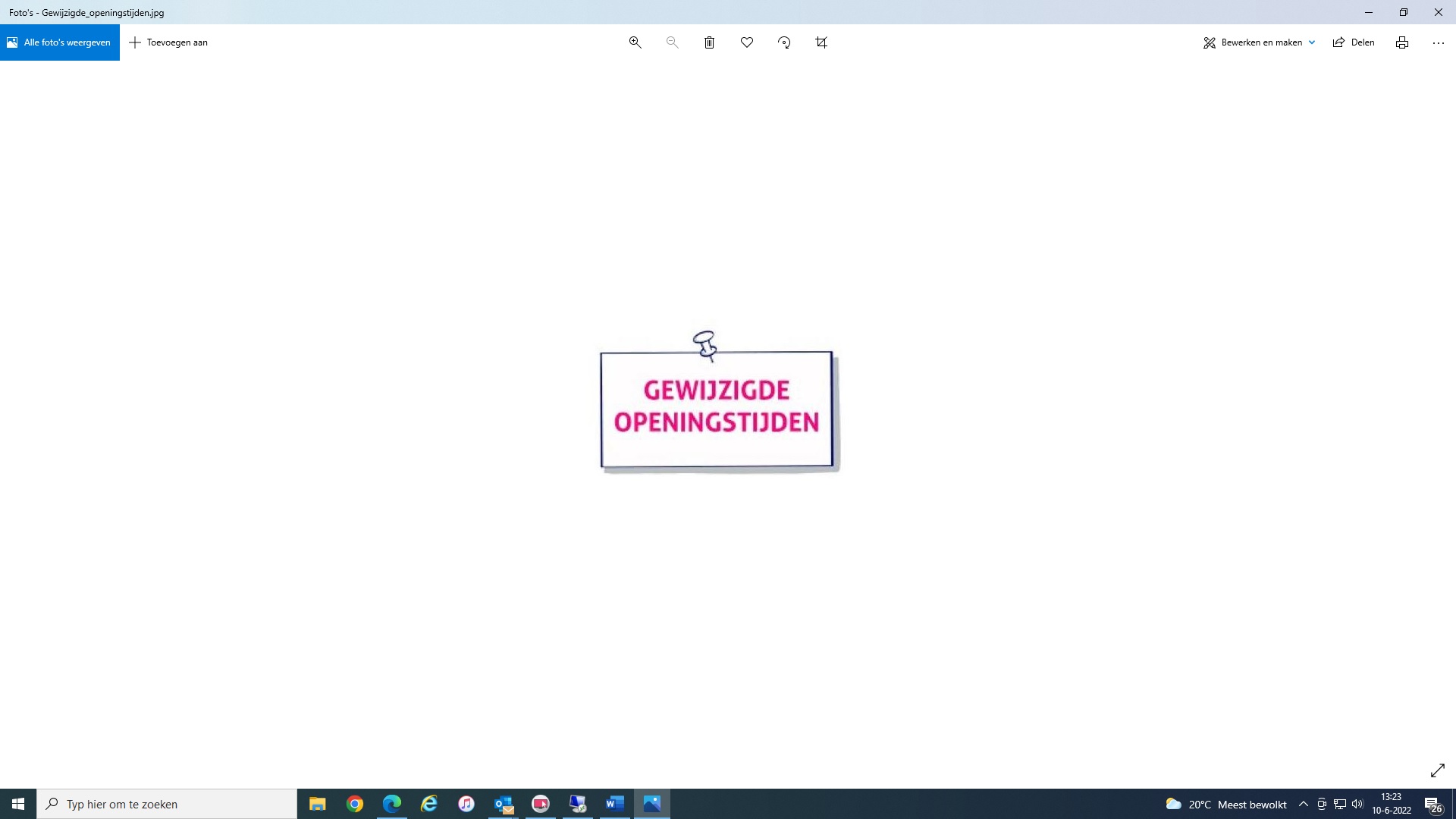Open the 'Alle foto's weergeven' button
This screenshot has height=819, width=1456.
(60, 42)
